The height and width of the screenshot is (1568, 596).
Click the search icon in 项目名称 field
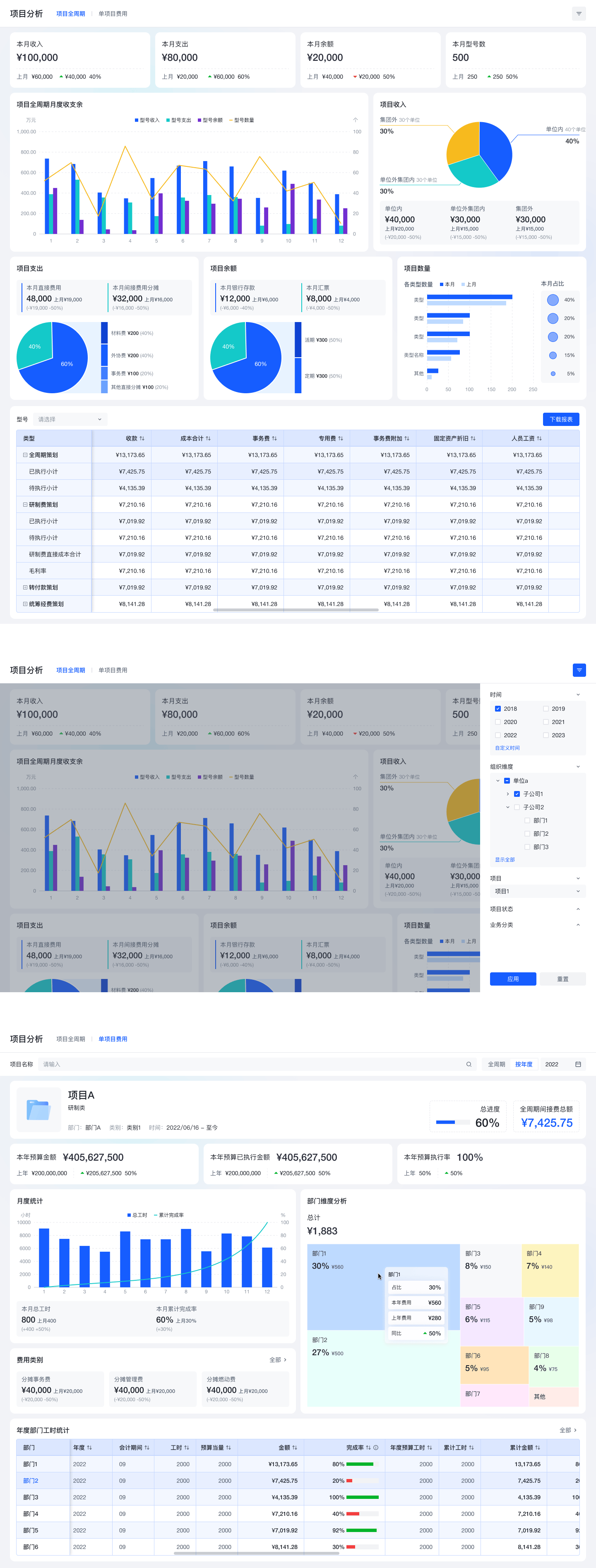(x=469, y=1065)
